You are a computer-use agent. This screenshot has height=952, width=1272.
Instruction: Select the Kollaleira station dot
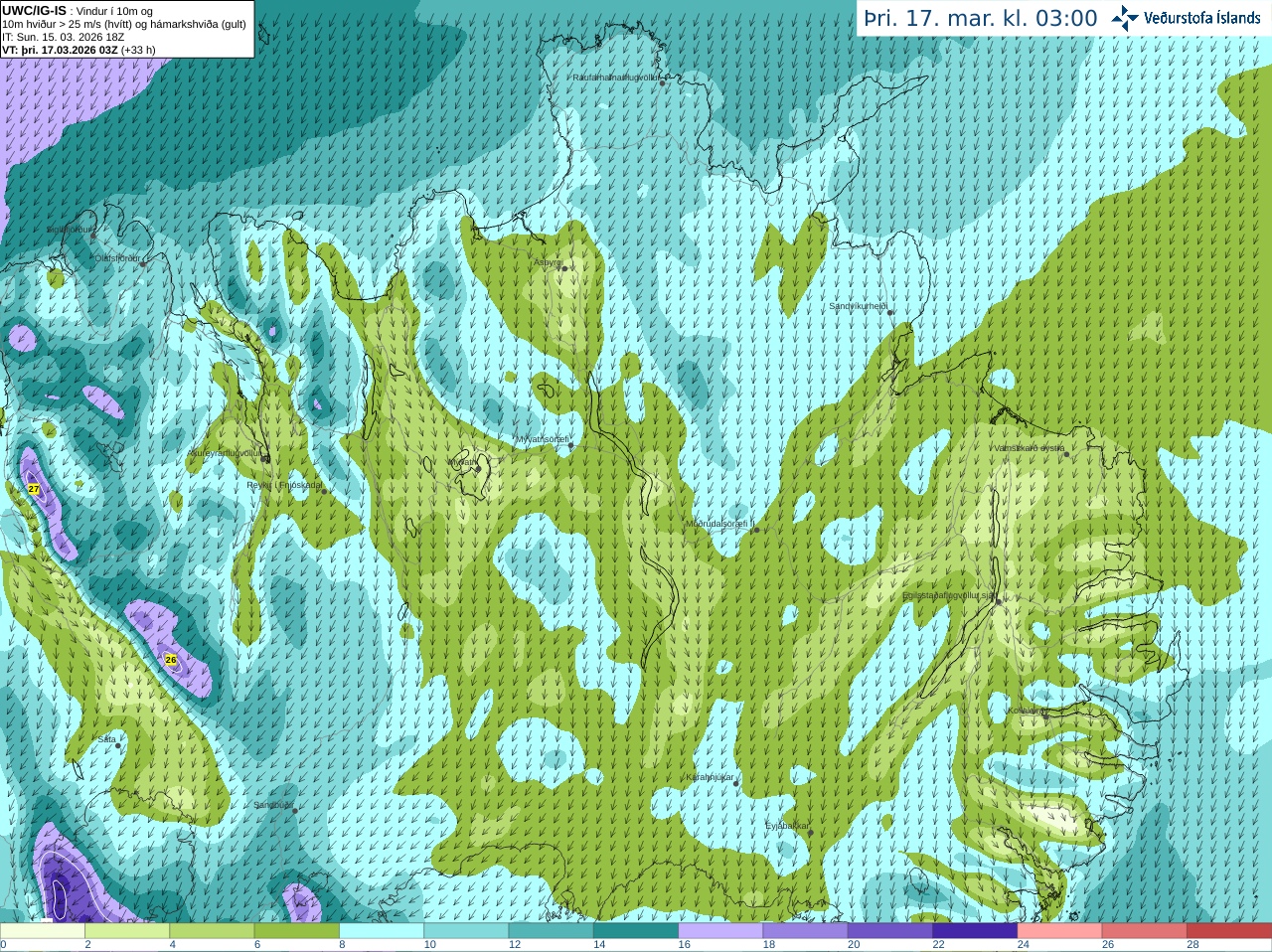click(x=1045, y=715)
